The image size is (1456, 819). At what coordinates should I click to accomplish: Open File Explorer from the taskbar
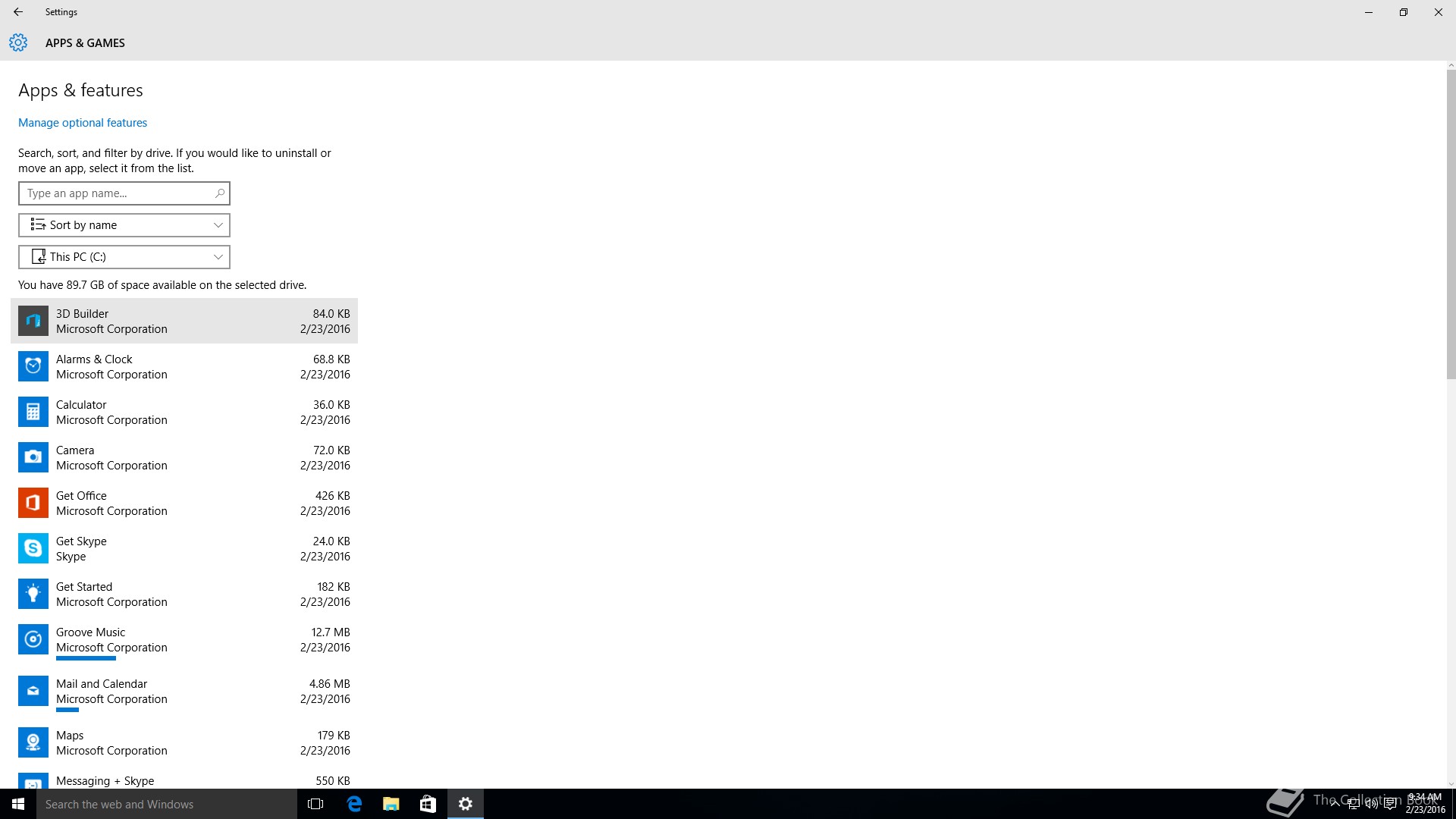pos(391,804)
